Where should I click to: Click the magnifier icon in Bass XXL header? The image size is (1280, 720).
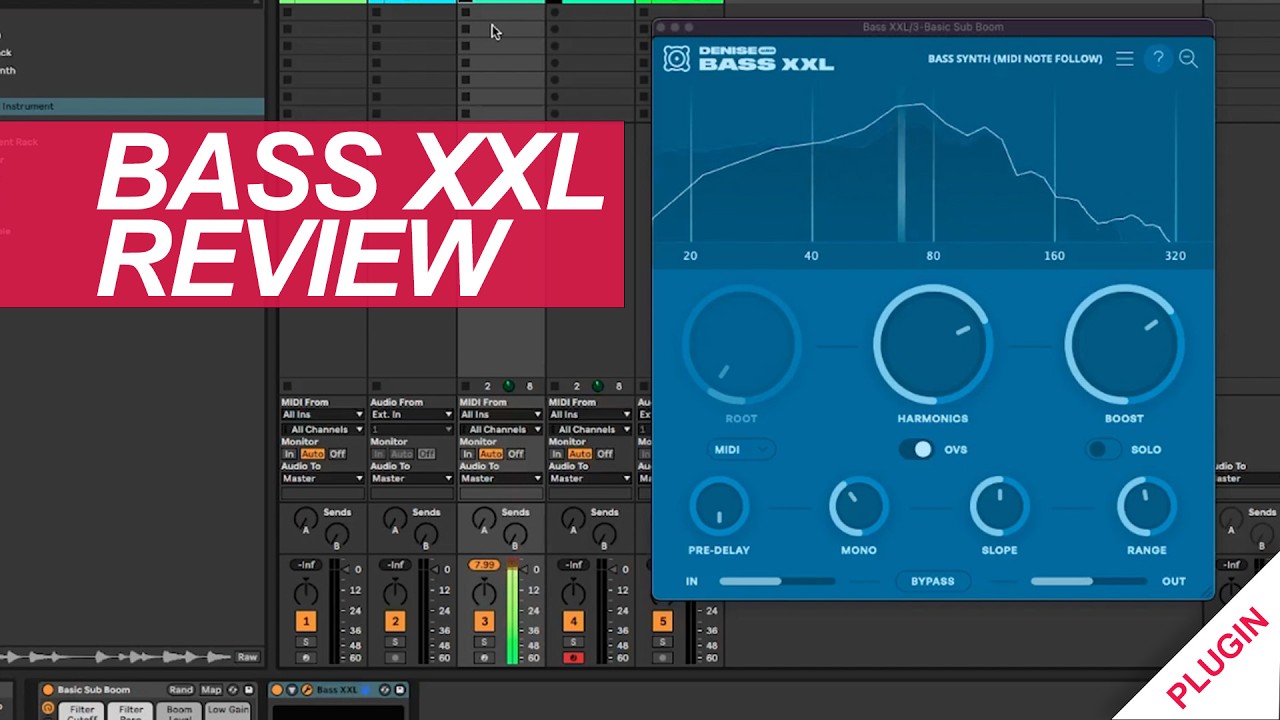click(x=1188, y=59)
